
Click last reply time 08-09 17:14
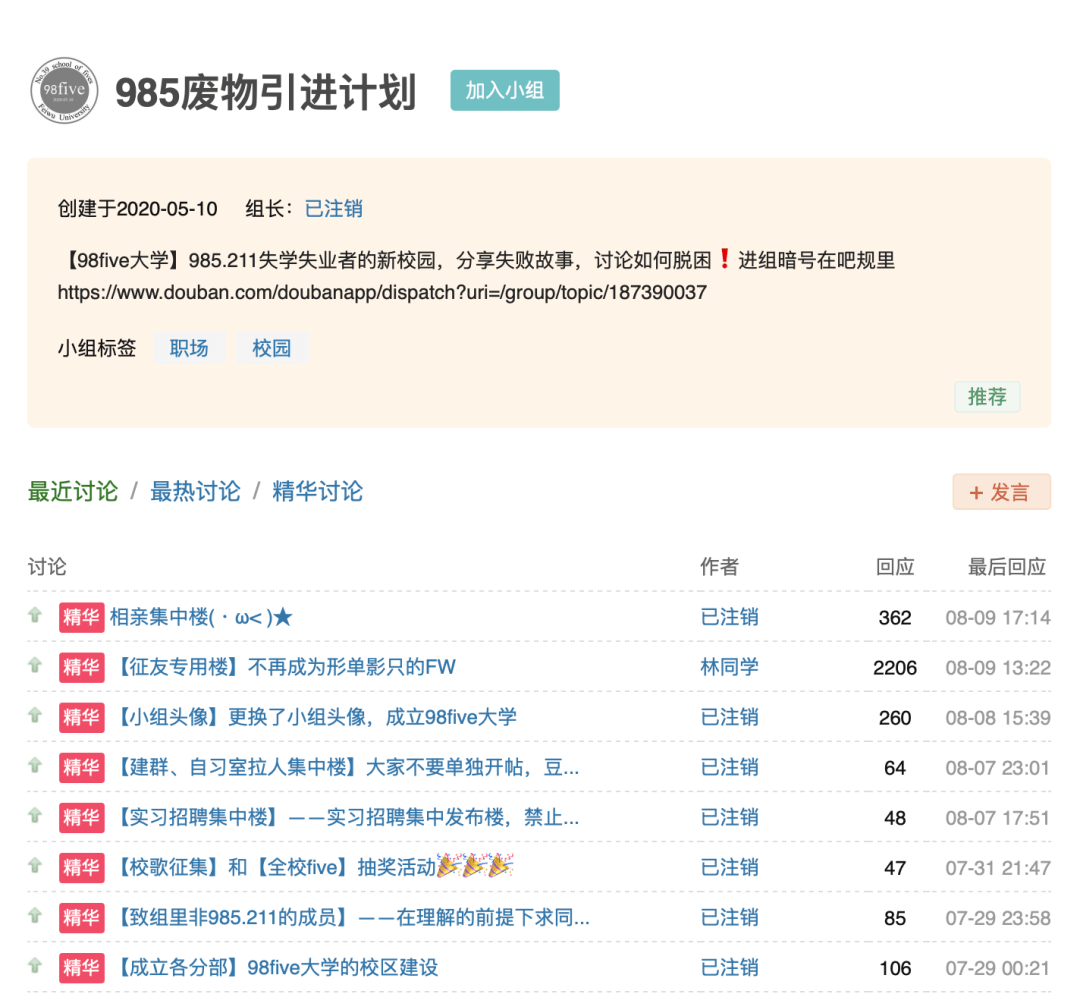point(998,618)
